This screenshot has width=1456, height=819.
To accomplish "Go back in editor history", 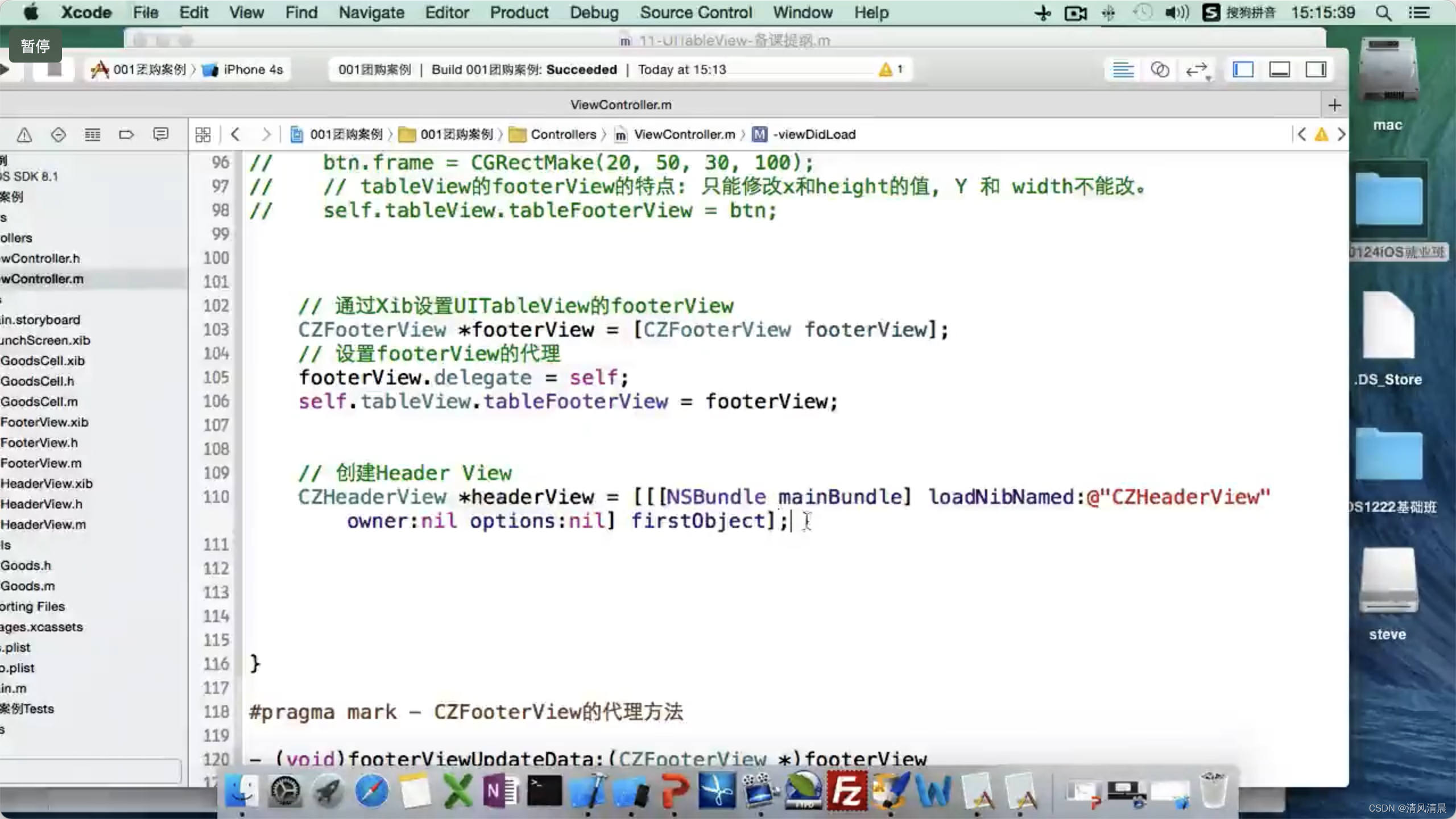I will coord(235,135).
